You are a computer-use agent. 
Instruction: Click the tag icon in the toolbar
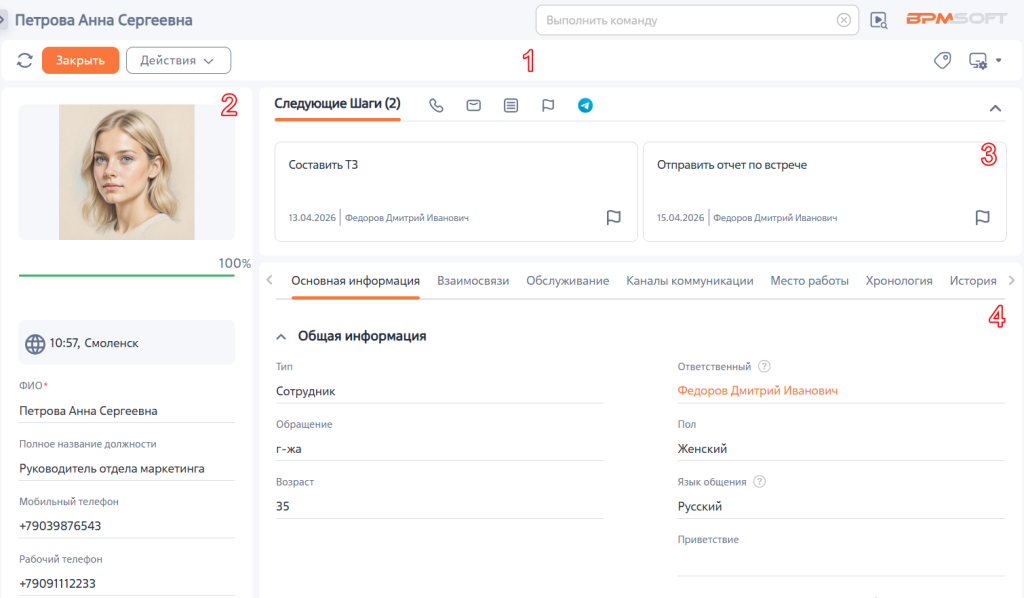[942, 60]
